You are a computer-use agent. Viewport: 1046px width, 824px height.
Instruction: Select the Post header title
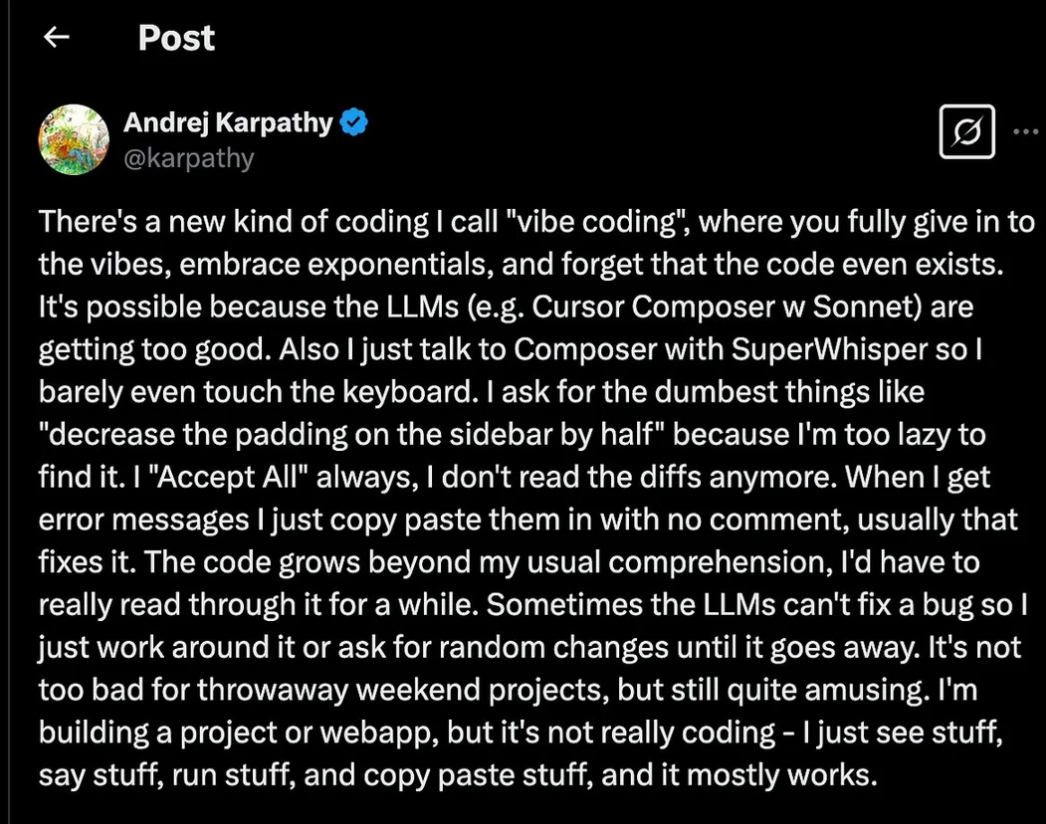tap(176, 38)
